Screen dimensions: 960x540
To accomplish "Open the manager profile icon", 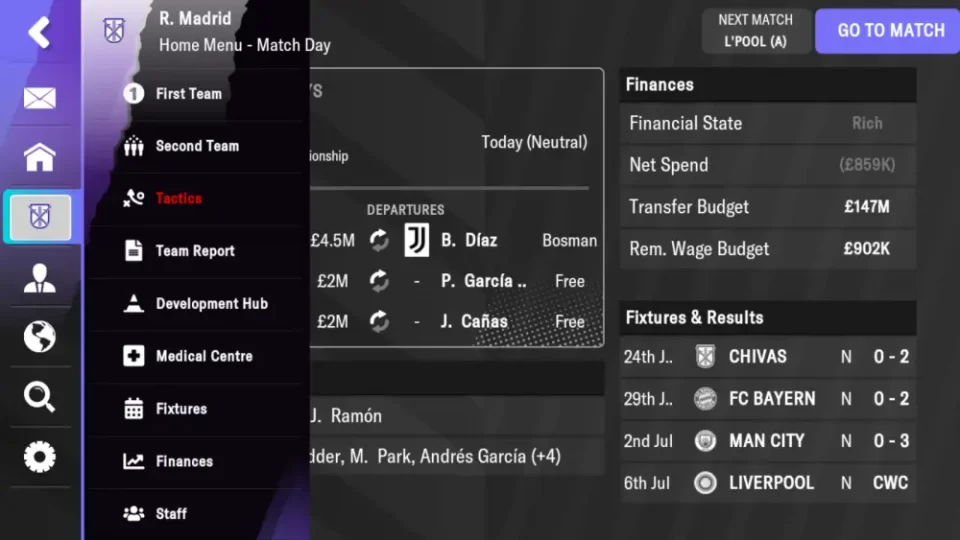I will tap(40, 277).
